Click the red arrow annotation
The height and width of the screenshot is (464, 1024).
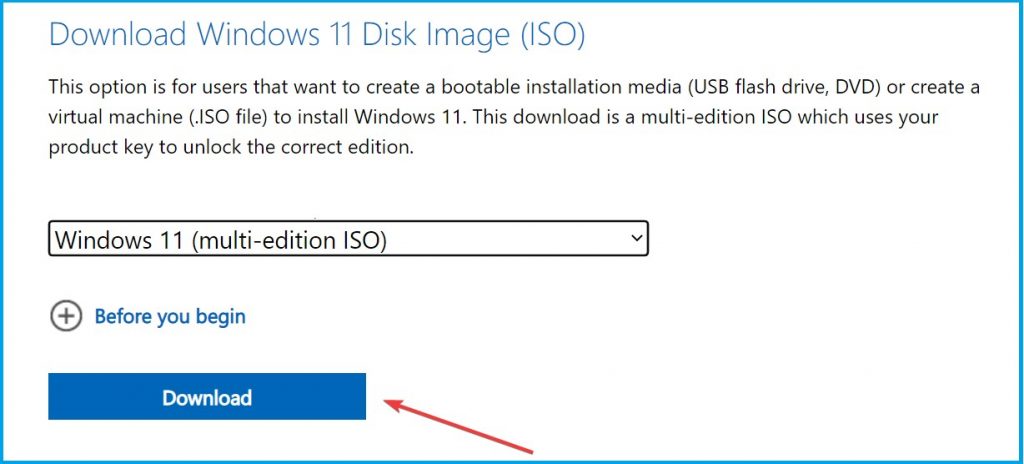(x=458, y=425)
